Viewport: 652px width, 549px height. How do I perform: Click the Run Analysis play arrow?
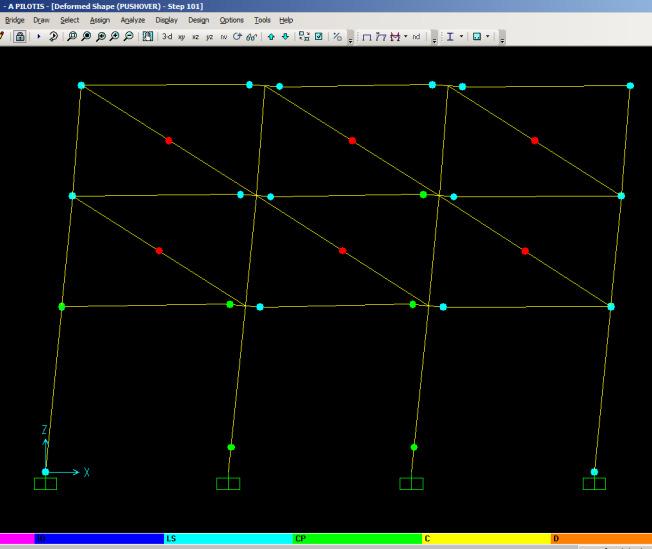click(39, 37)
